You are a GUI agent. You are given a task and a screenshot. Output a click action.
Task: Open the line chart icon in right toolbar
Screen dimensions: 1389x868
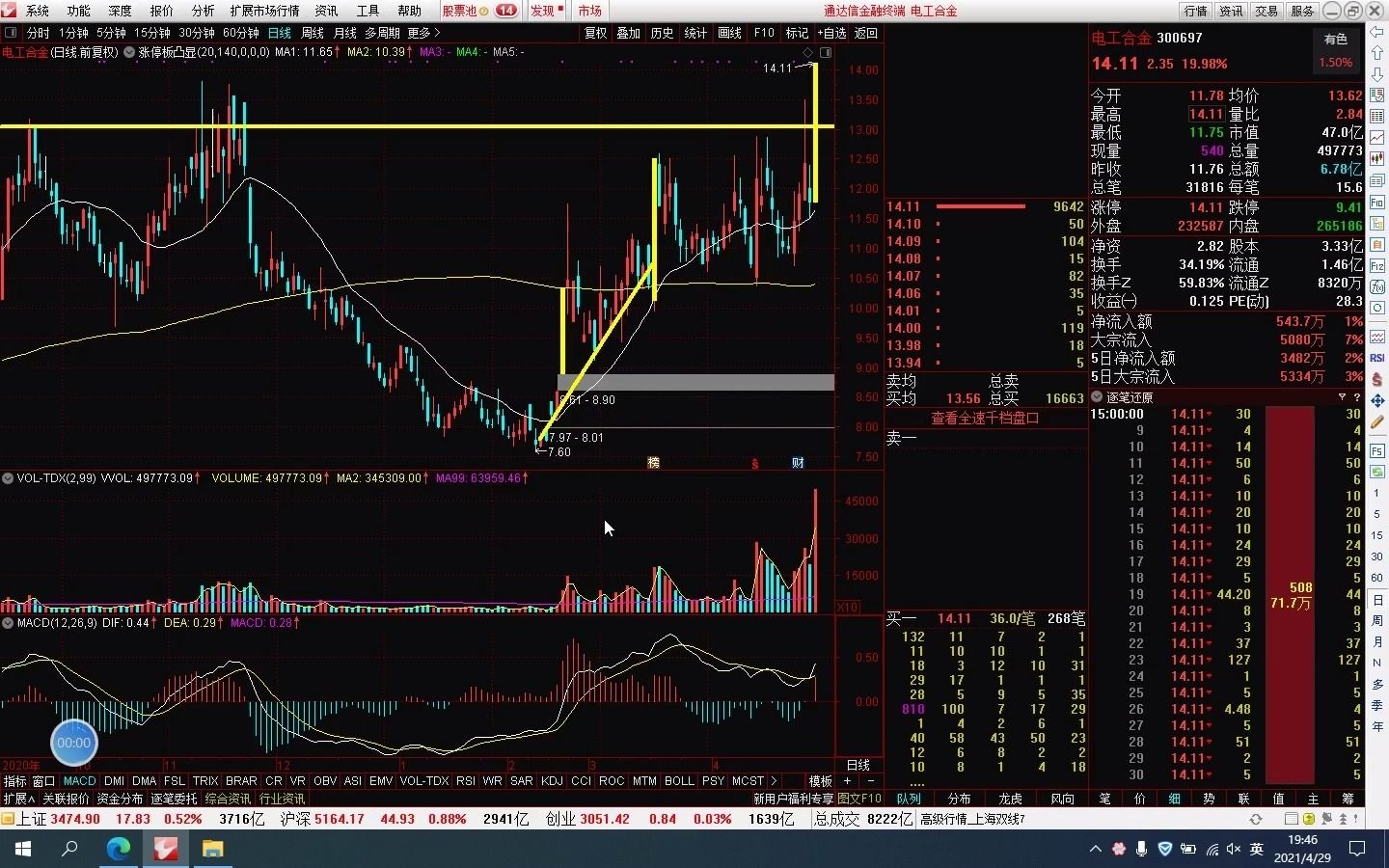(x=1377, y=138)
